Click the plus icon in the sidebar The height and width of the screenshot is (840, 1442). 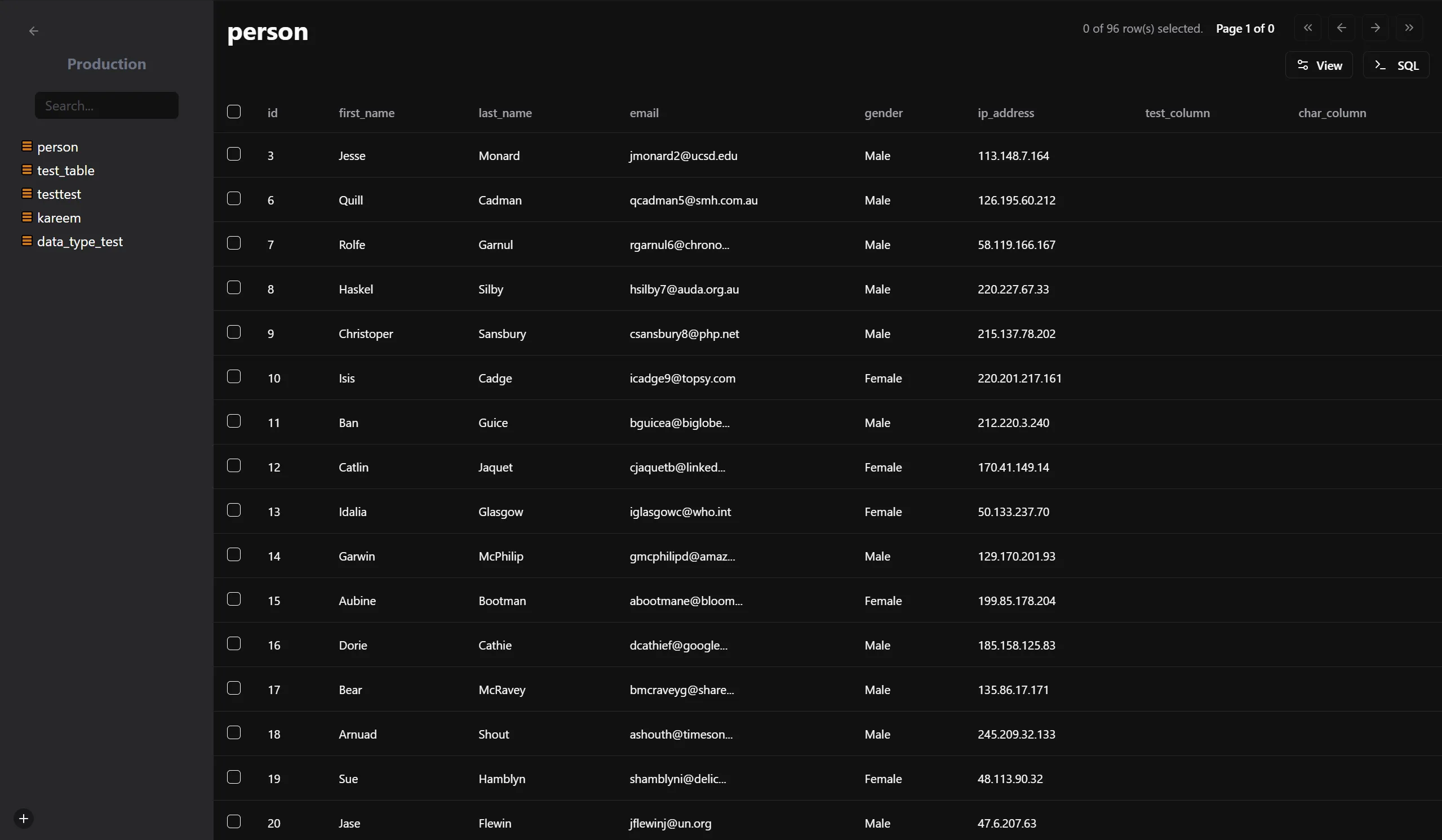point(24,818)
